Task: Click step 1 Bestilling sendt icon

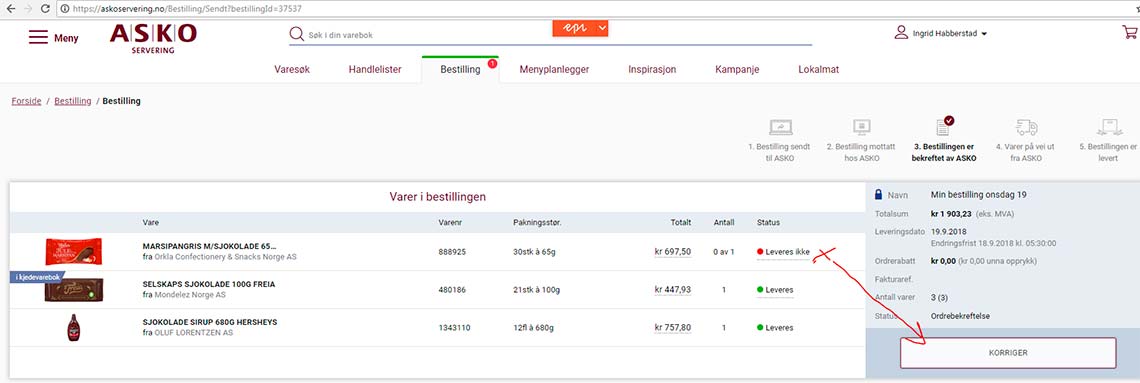Action: 781,127
